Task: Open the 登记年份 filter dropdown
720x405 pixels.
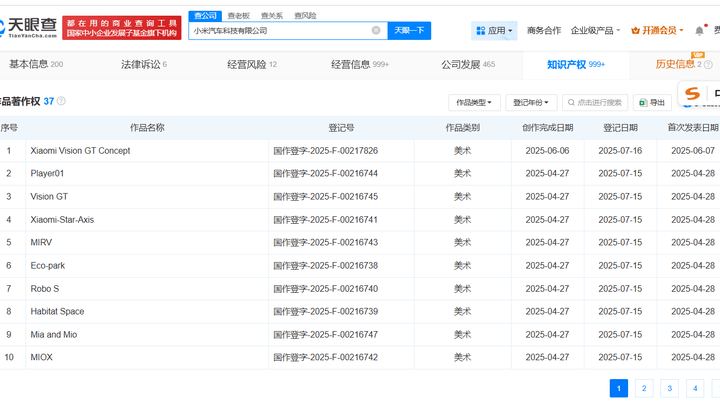Action: tap(531, 102)
